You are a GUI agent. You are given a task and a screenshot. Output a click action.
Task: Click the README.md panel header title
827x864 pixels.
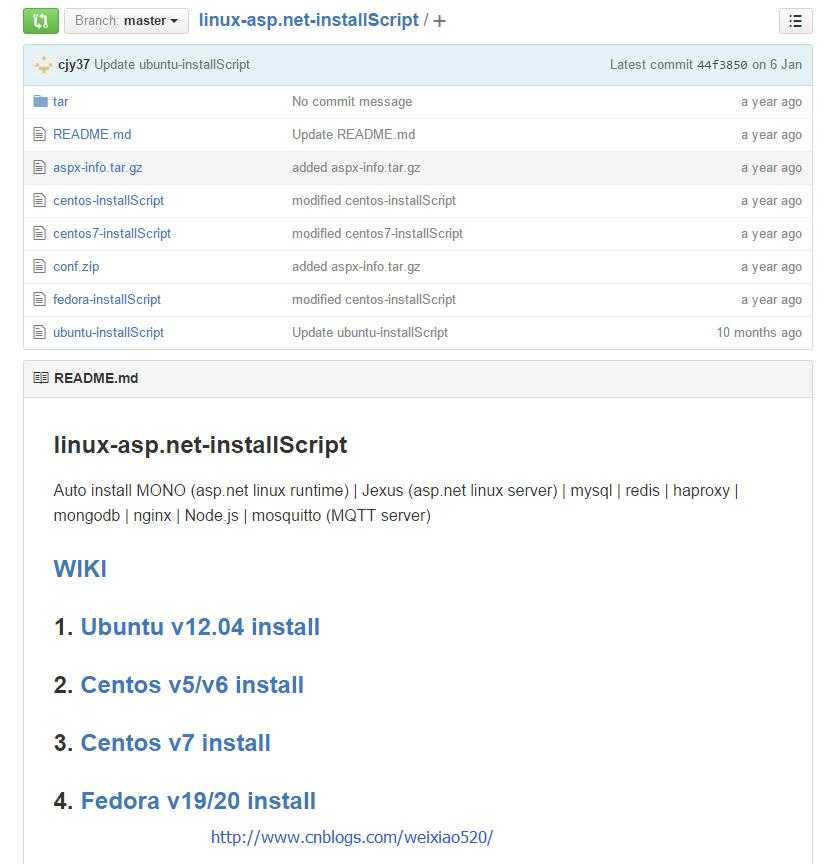point(96,378)
